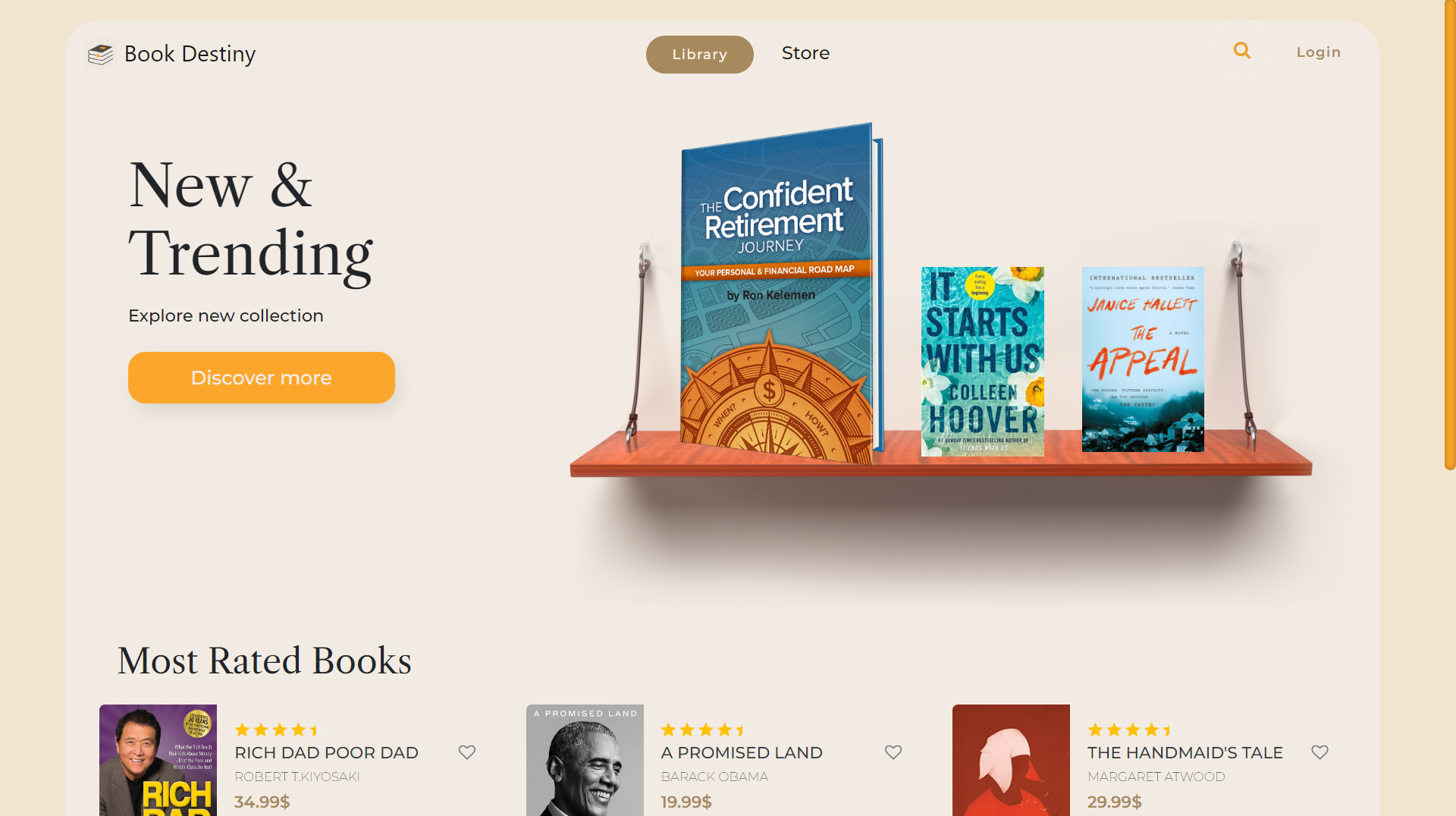Click the star rating for Rich Dad Poor Dad
Screen dimensions: 1456x816
tap(277, 730)
